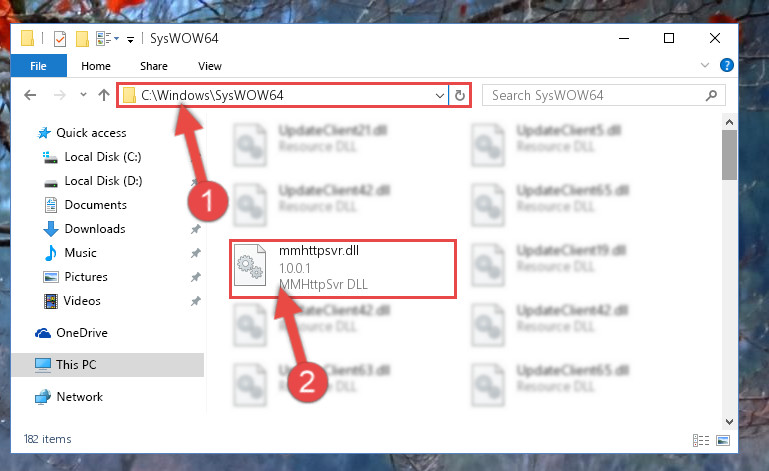Expand the ribbon with the chevron
Viewport: 769px width, 471px height.
tap(705, 65)
